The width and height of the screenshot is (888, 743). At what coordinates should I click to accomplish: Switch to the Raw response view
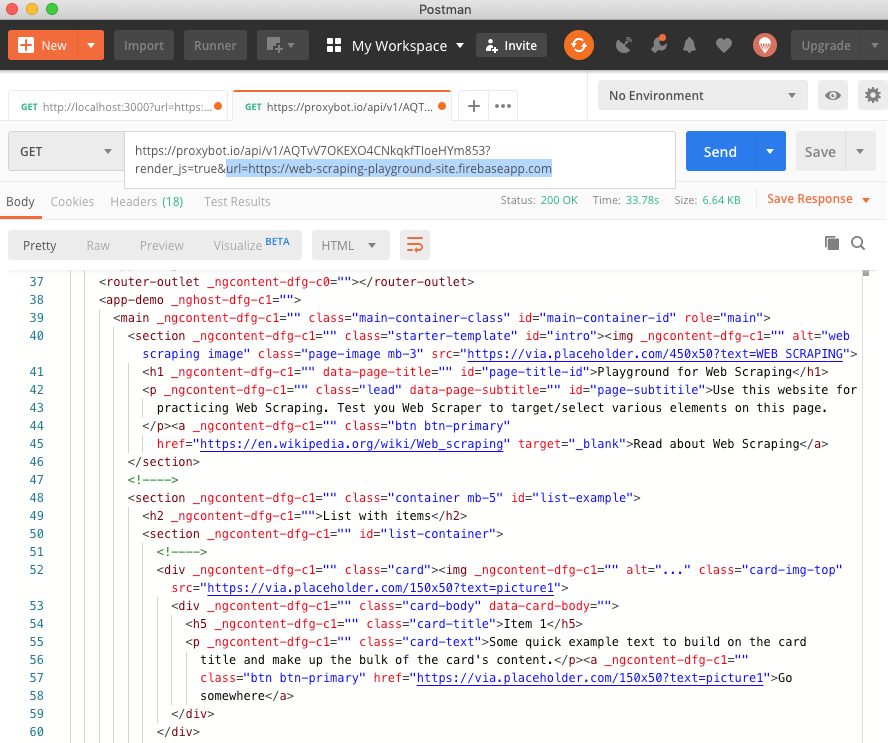tap(97, 244)
